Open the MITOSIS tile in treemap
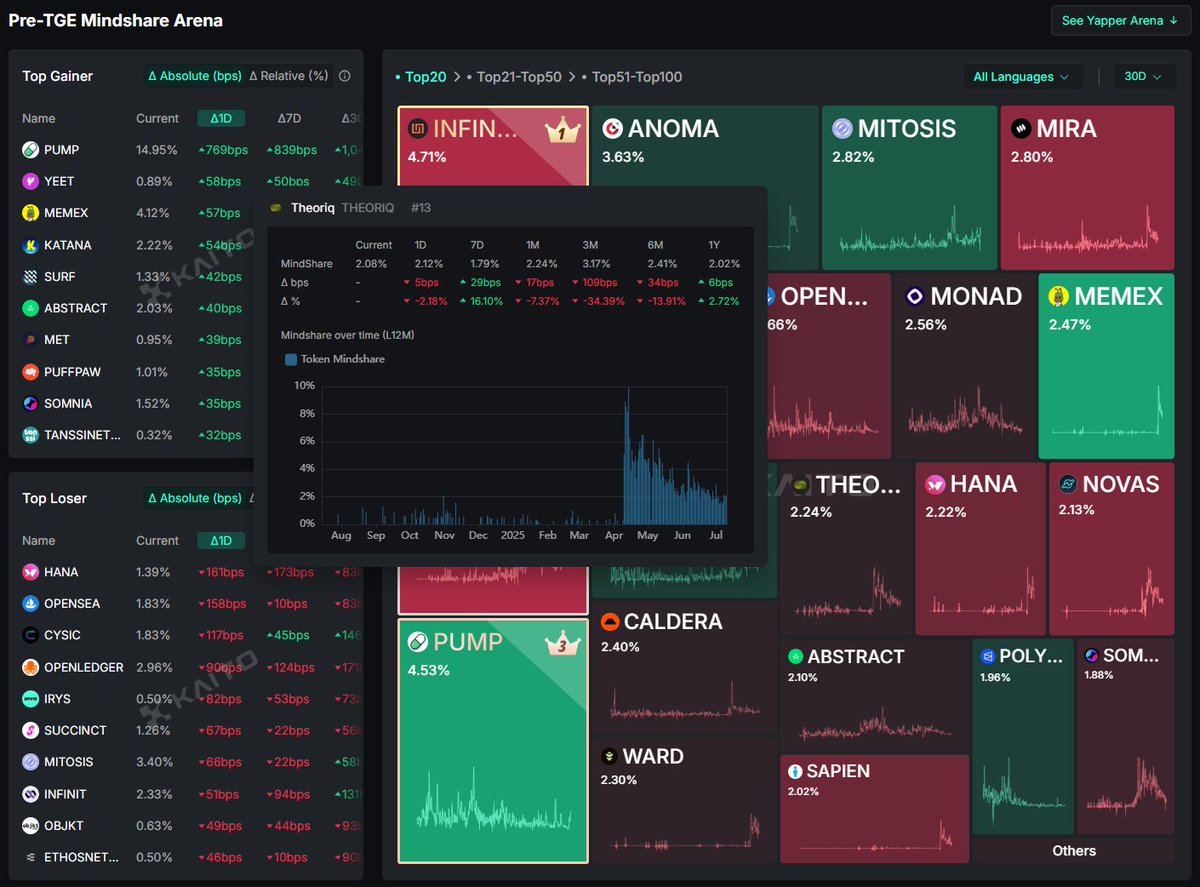 pos(910,187)
